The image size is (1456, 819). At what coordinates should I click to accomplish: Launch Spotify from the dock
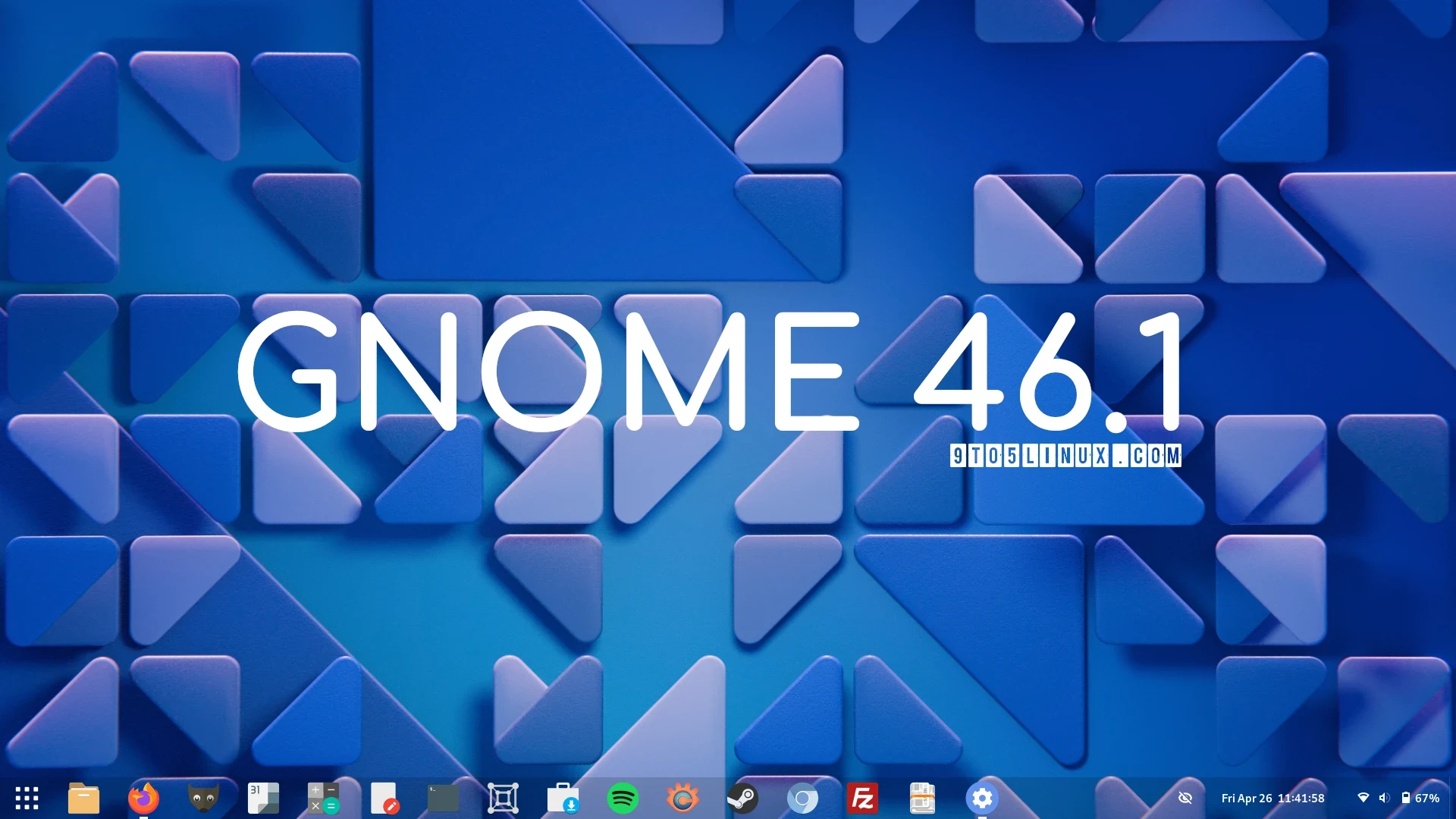pos(623,798)
